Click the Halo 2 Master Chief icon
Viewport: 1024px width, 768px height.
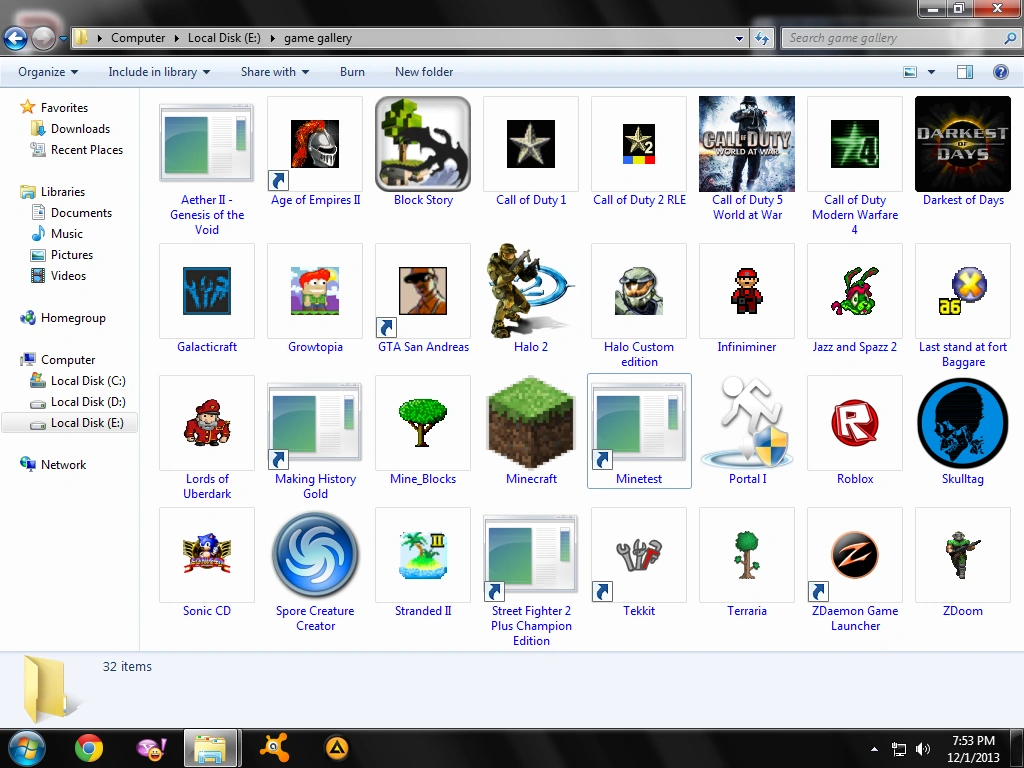click(x=531, y=291)
